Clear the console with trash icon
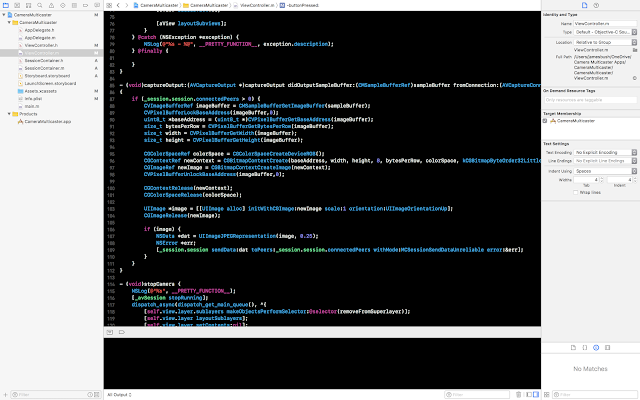Image resolution: width=640 pixels, height=400 pixels. 519,395
